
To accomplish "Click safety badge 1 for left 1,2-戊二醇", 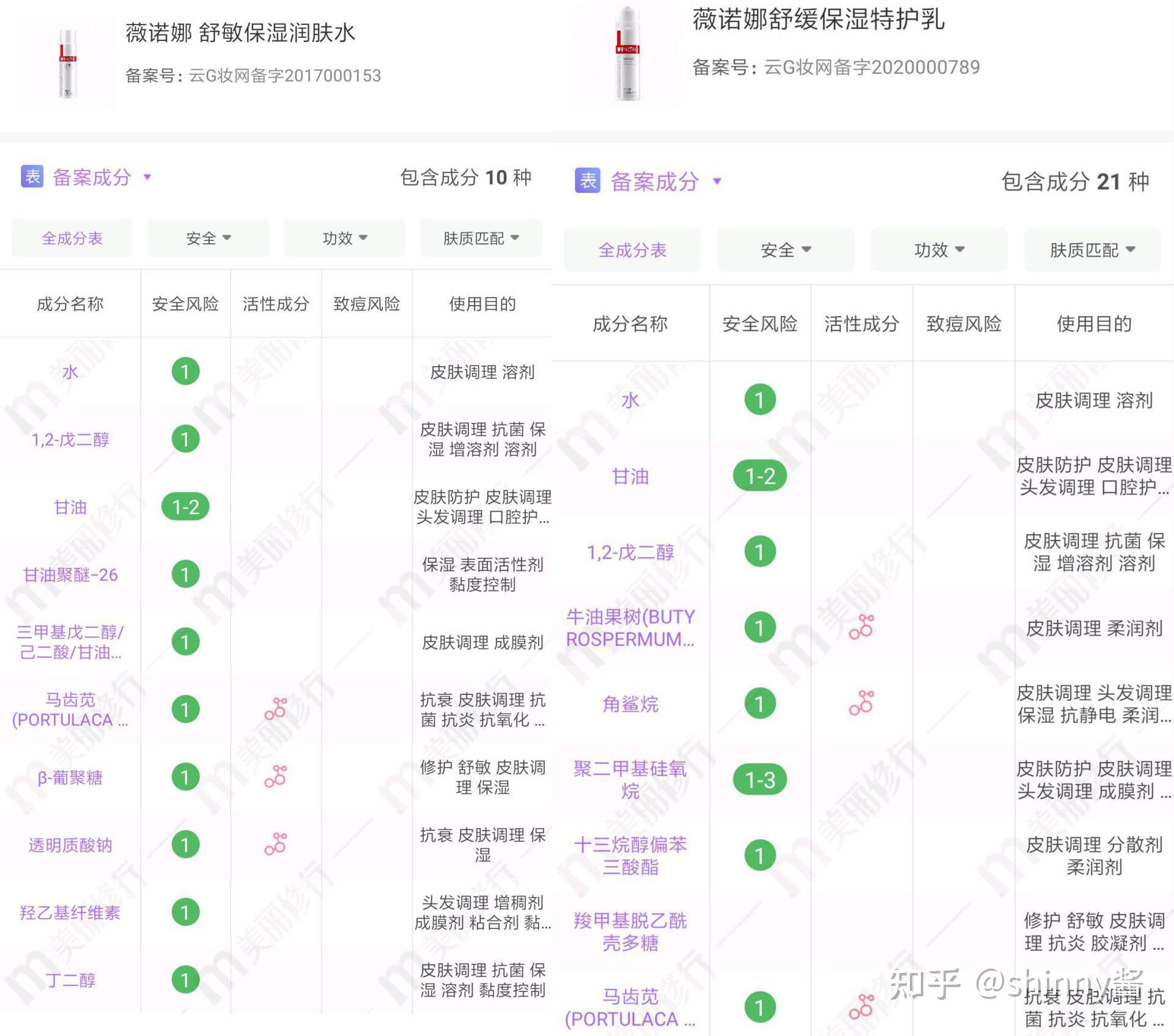I will [x=185, y=439].
